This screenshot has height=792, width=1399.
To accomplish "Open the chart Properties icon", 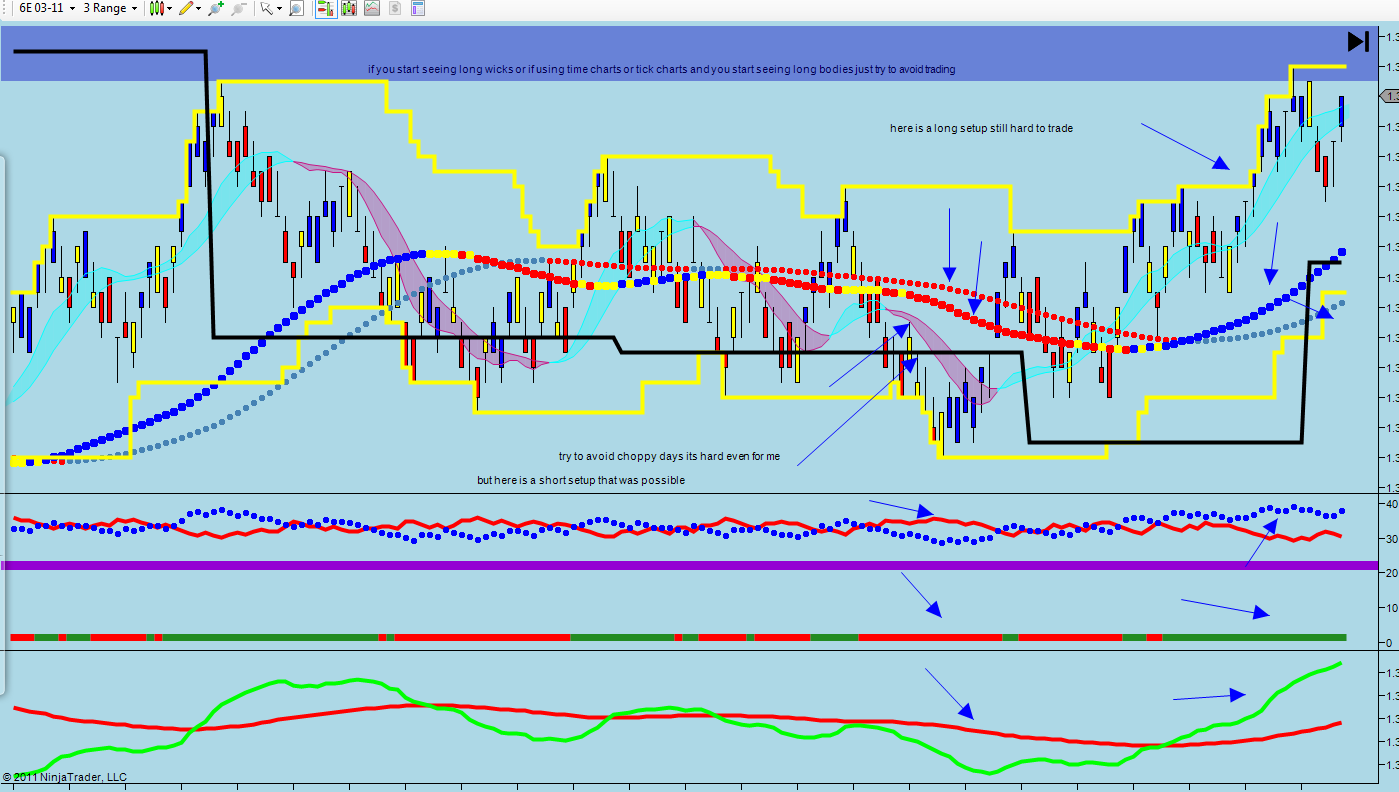I will [418, 8].
